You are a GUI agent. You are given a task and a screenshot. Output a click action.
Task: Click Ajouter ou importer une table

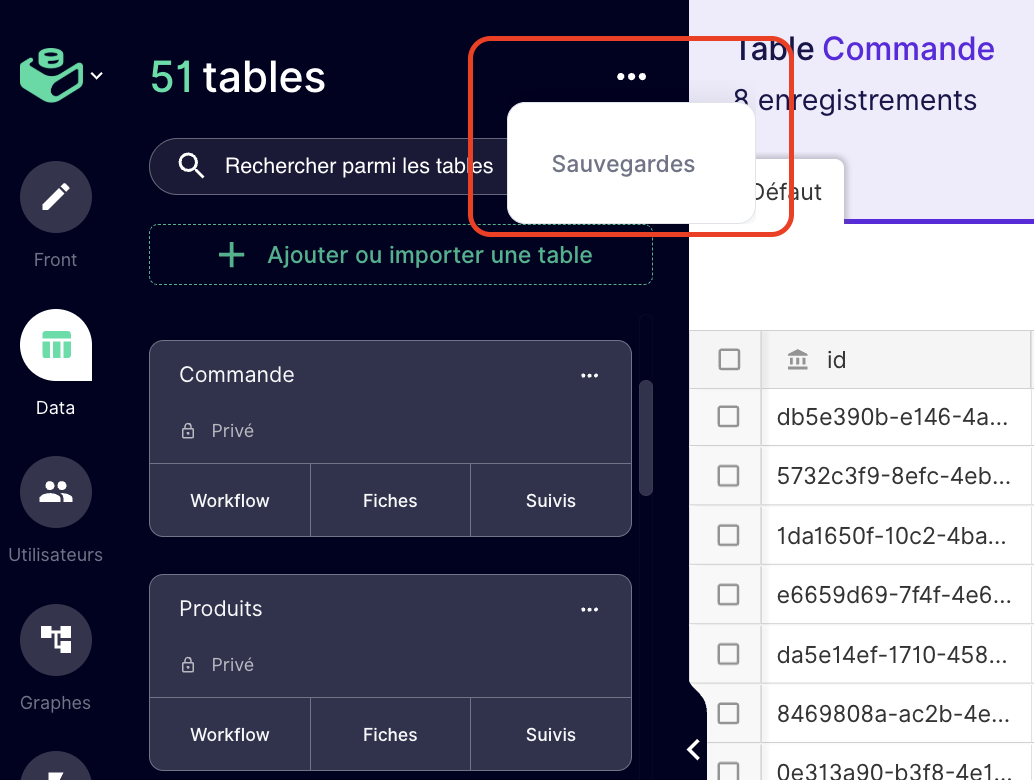coord(401,256)
